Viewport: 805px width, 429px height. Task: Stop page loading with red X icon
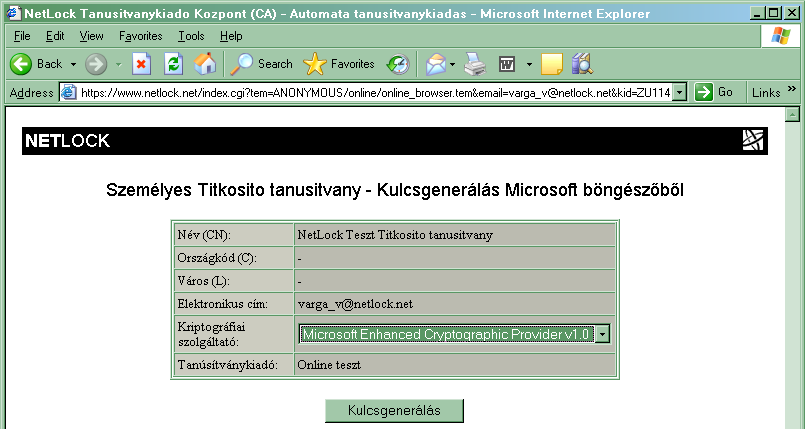tap(141, 64)
